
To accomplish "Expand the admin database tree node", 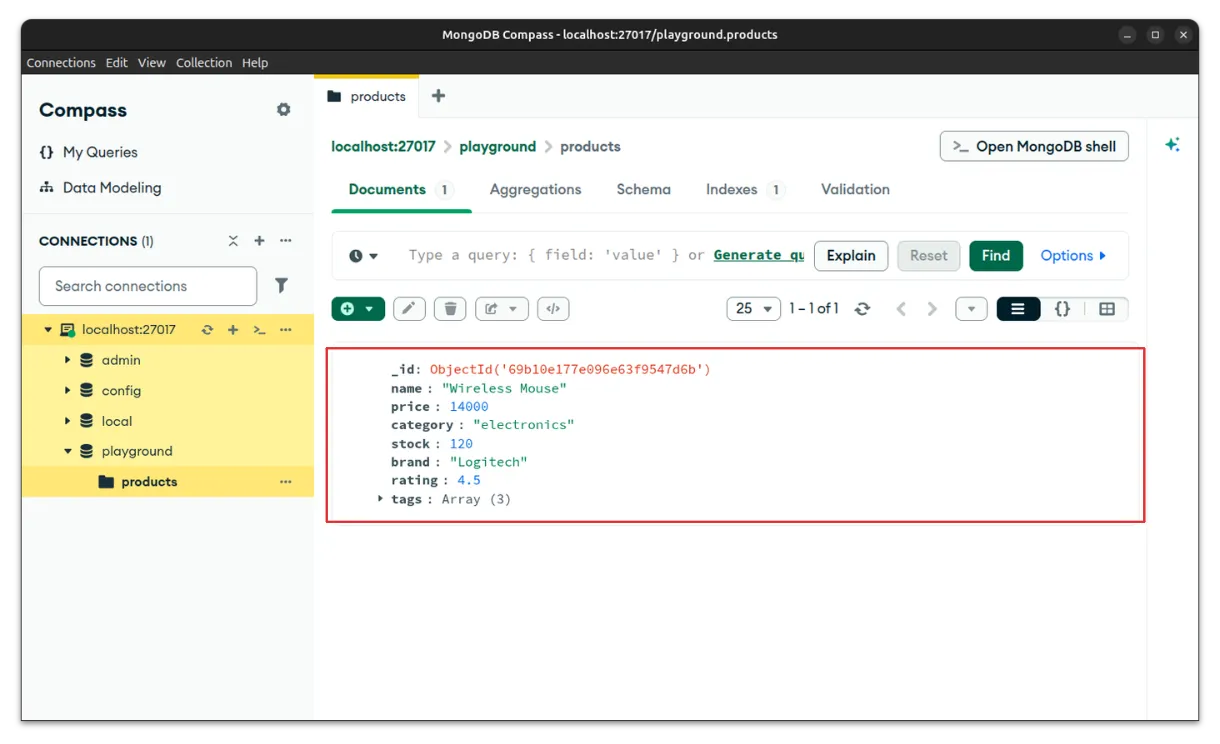I will [68, 360].
